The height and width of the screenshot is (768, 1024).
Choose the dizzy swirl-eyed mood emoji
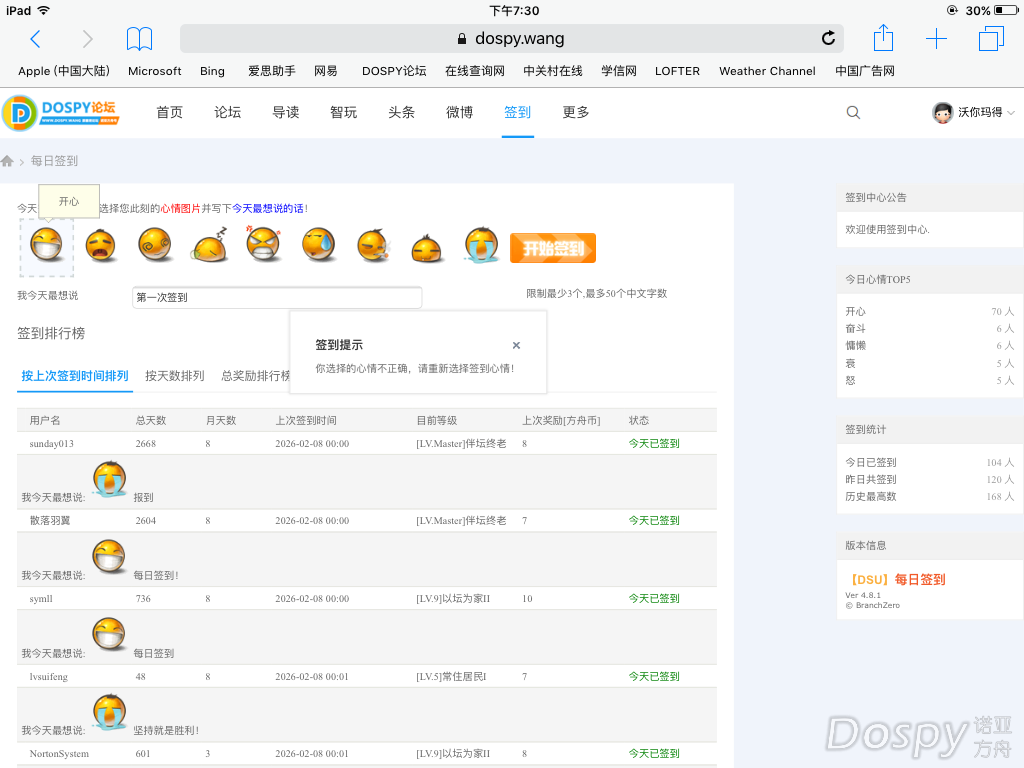155,246
